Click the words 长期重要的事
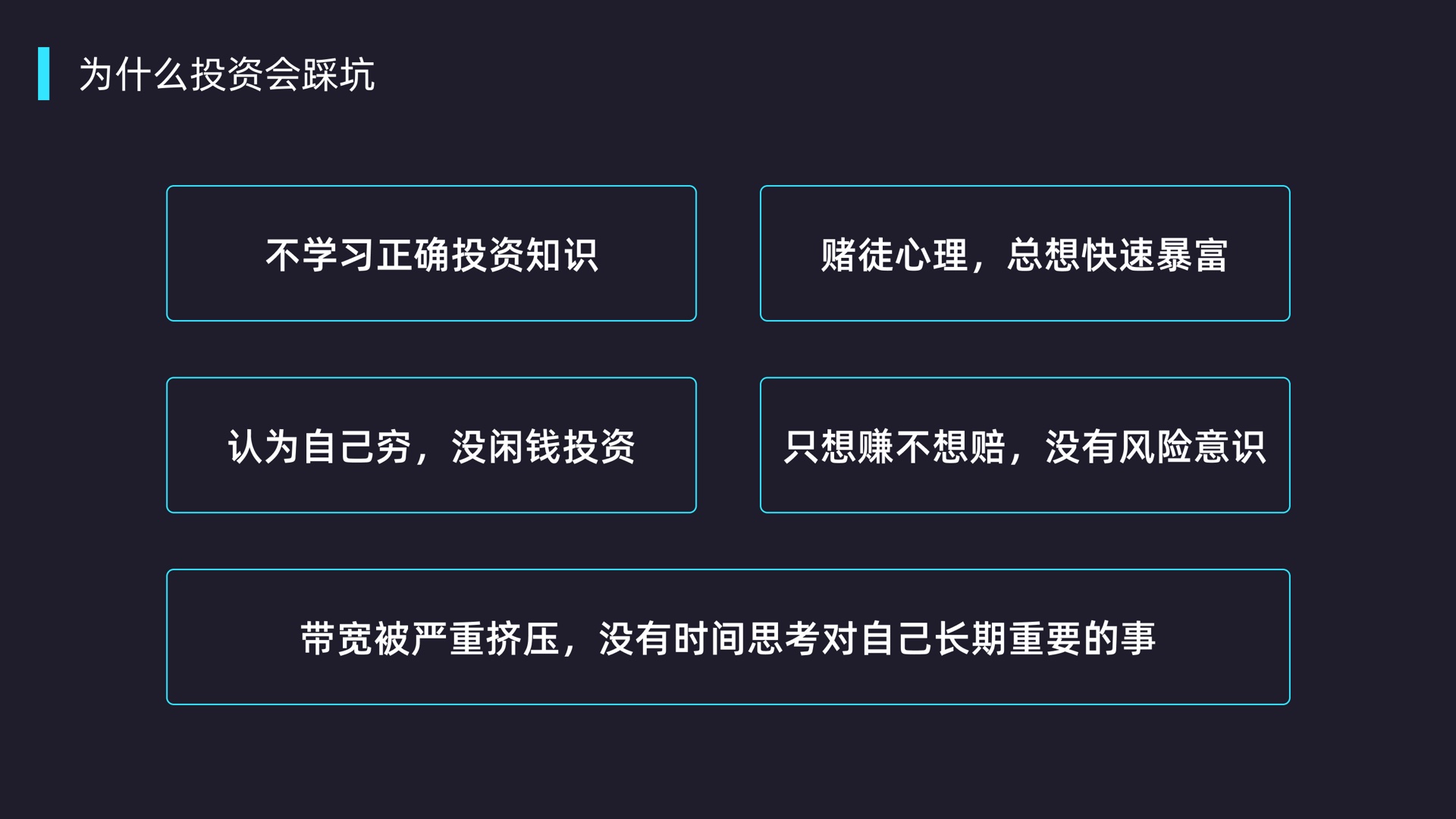This screenshot has width=1456, height=819. (1045, 639)
